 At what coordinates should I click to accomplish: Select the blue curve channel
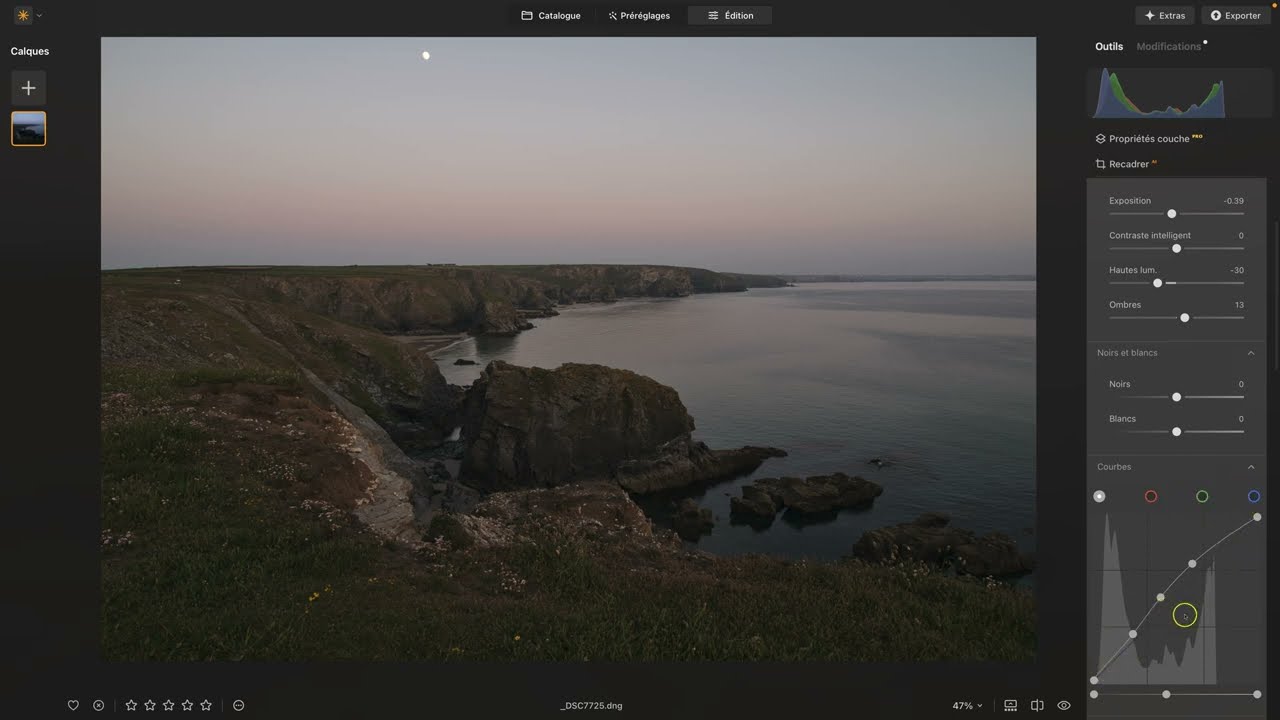[x=1254, y=496]
